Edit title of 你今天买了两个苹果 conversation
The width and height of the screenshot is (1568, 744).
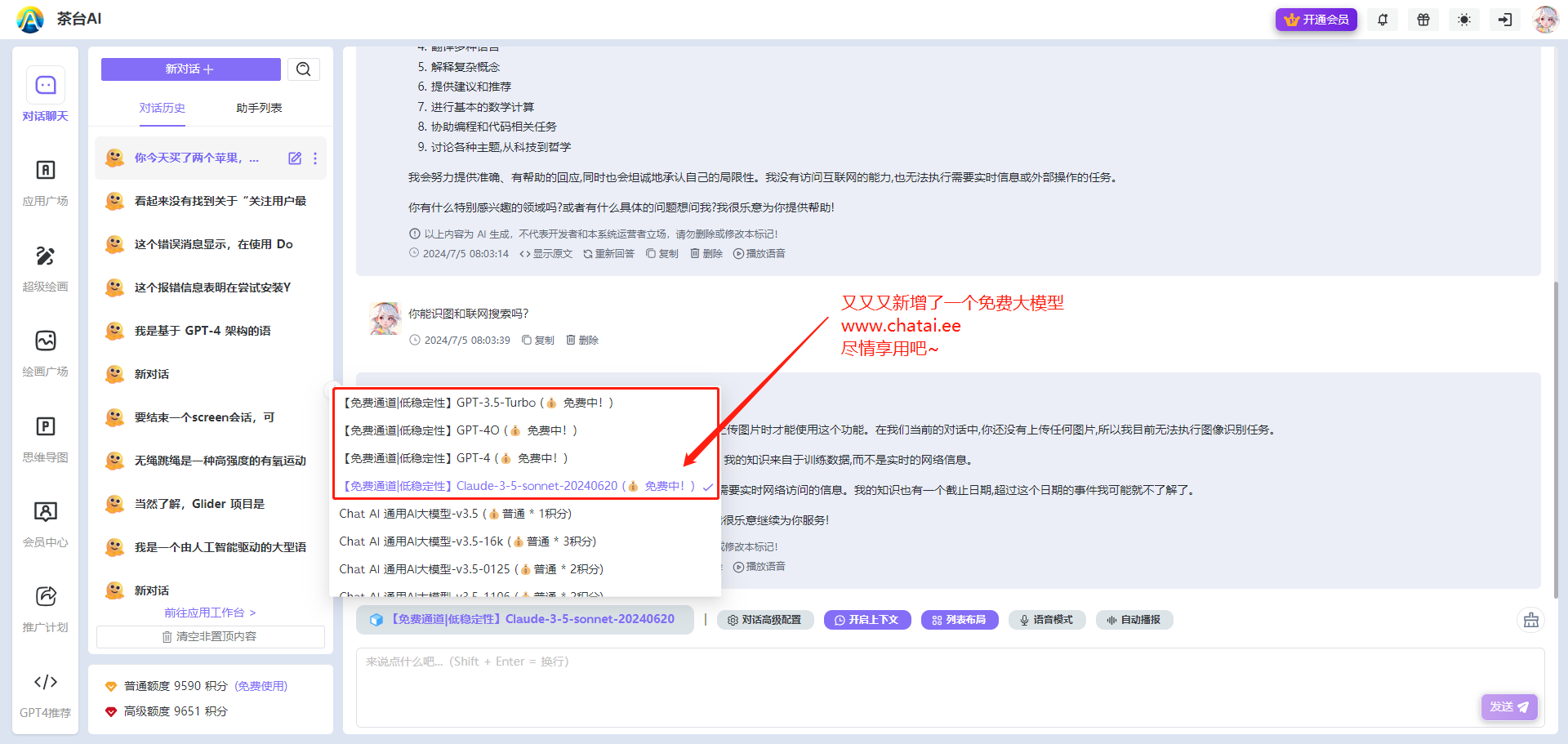[295, 158]
